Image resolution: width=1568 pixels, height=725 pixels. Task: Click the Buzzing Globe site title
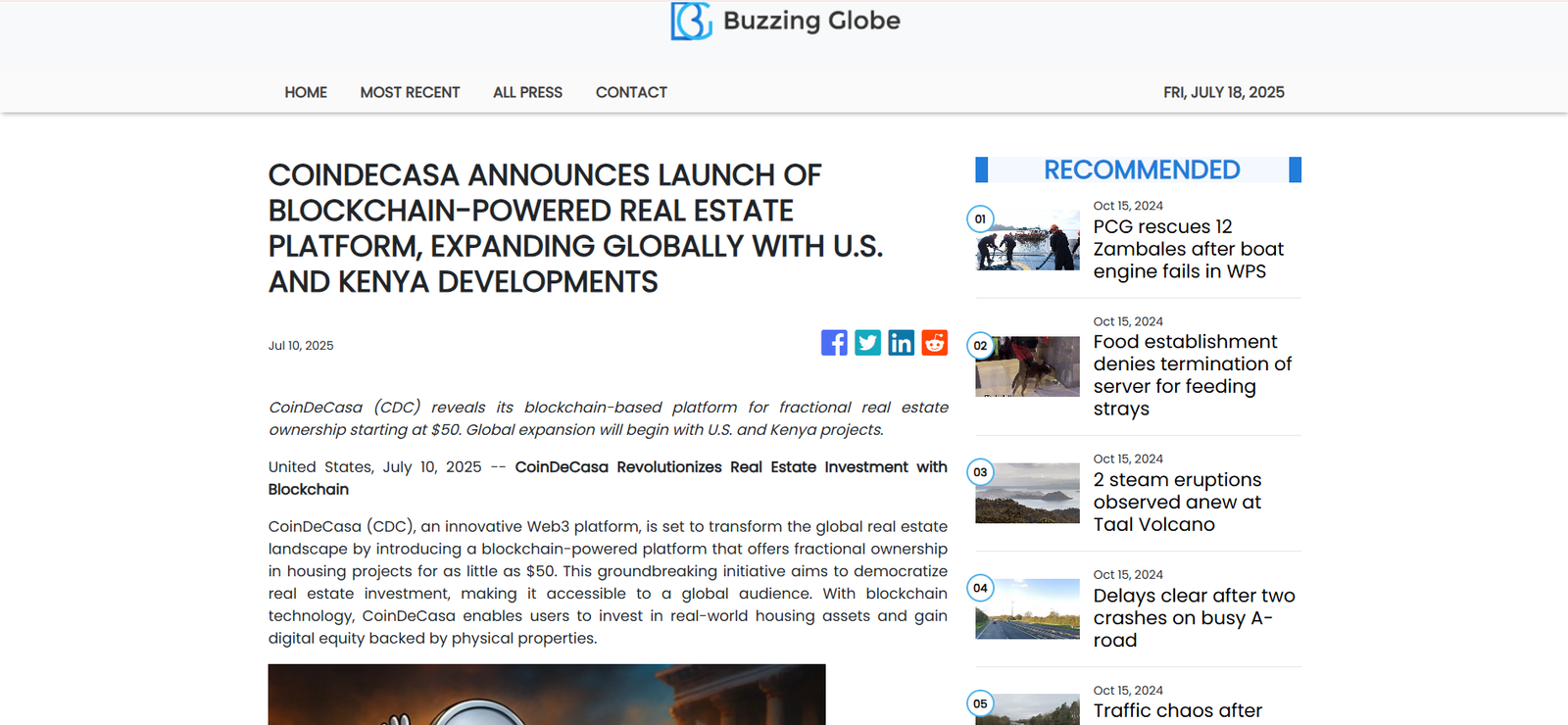coord(811,21)
